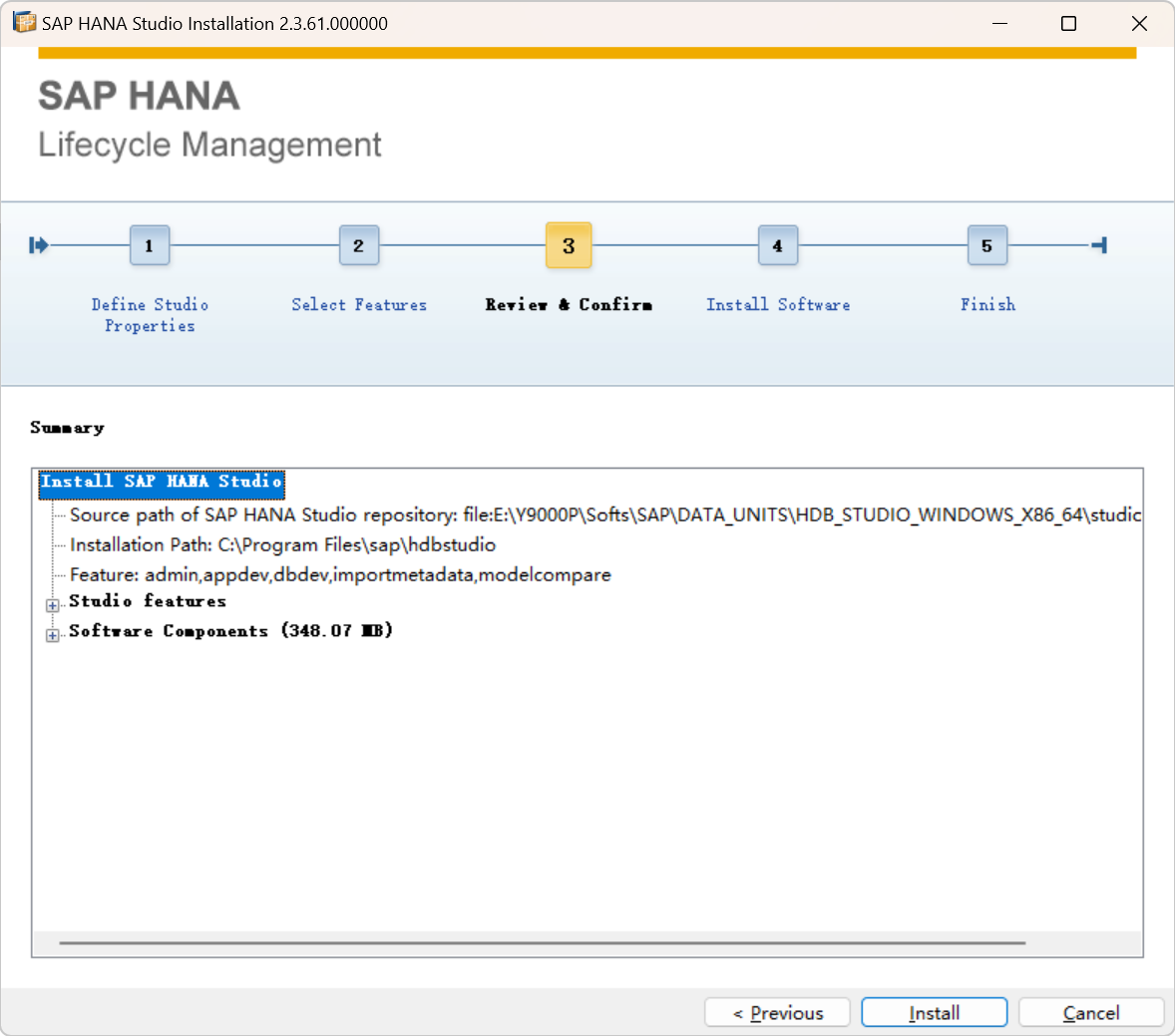Click the step 5 Finish box

click(986, 245)
